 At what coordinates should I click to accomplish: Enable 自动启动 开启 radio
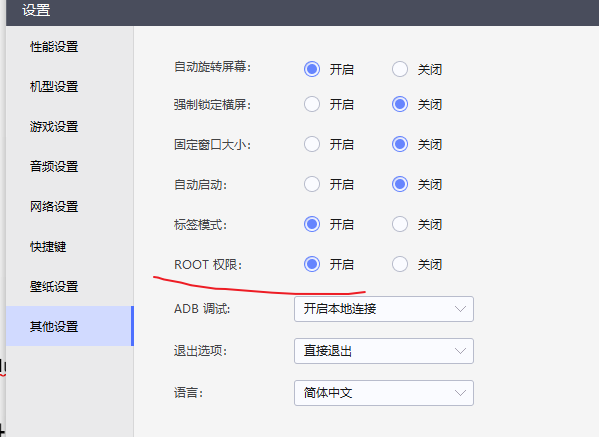click(x=312, y=185)
